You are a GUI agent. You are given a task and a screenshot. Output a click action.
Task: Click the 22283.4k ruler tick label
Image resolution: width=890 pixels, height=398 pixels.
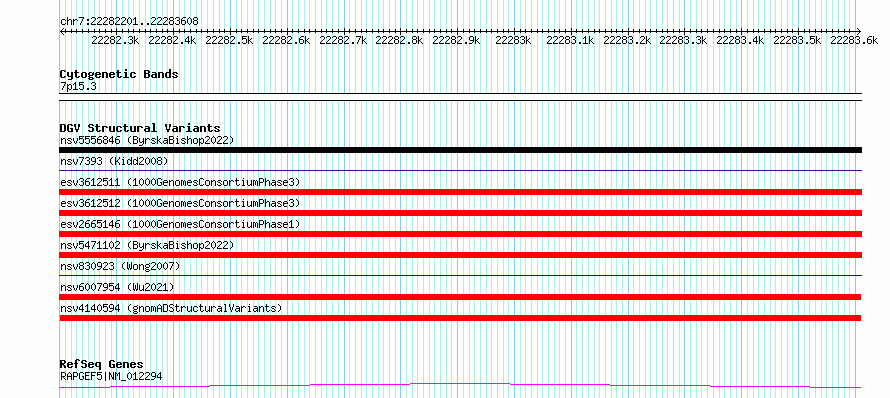click(x=740, y=40)
